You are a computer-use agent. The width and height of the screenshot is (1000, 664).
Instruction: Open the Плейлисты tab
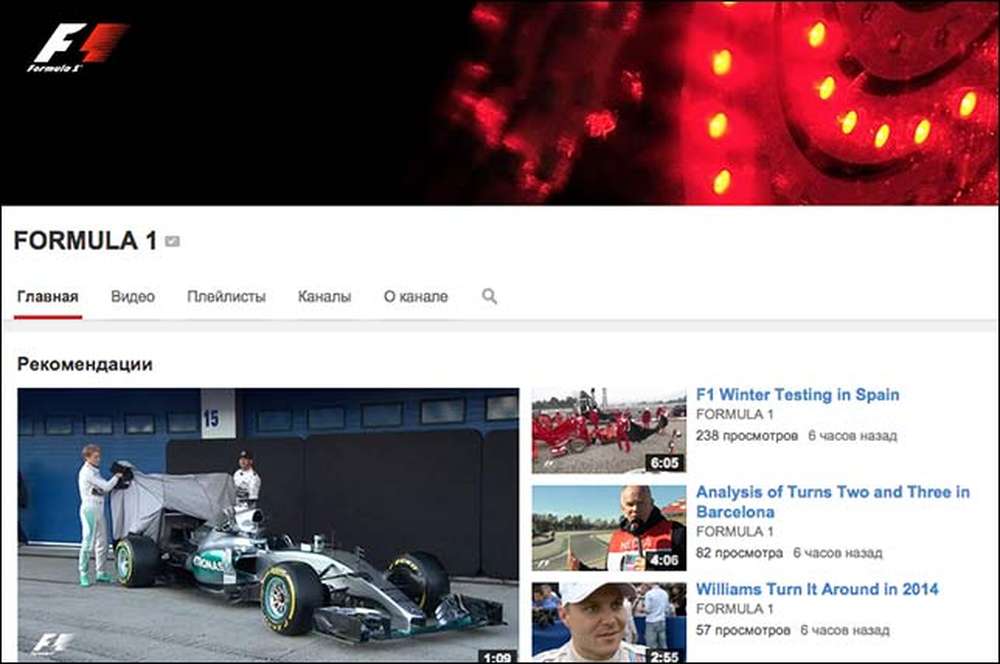226,297
